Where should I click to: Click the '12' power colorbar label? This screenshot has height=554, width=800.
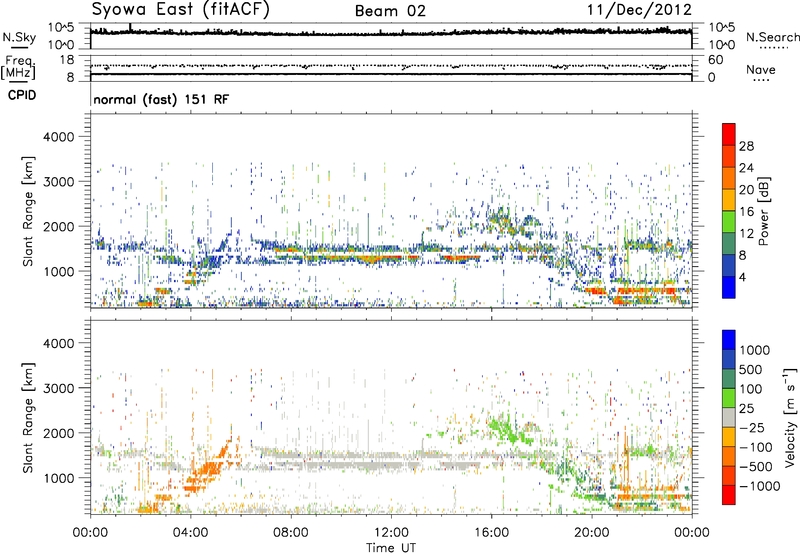point(746,234)
